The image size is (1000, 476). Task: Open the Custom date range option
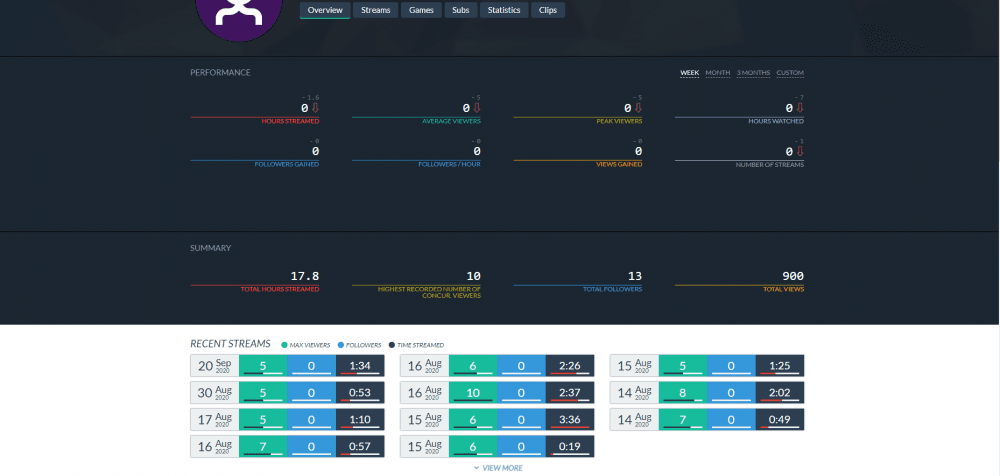(789, 73)
